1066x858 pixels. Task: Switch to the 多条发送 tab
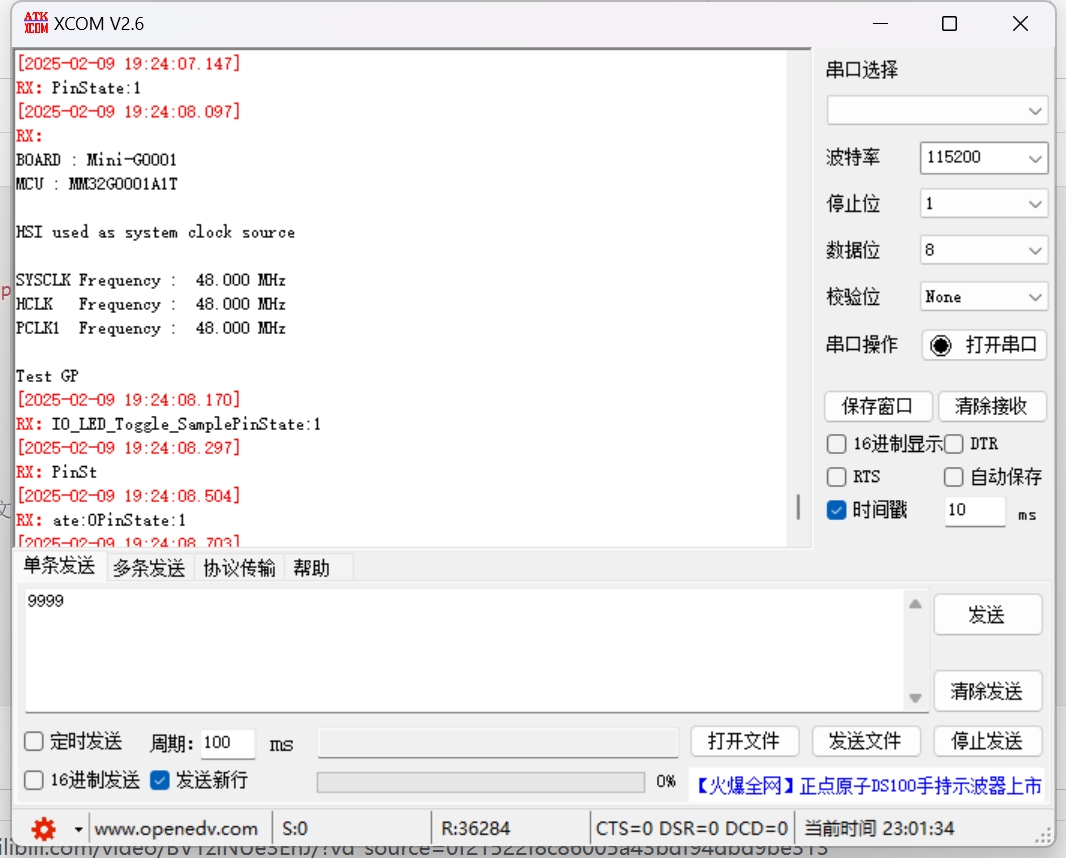point(149,568)
